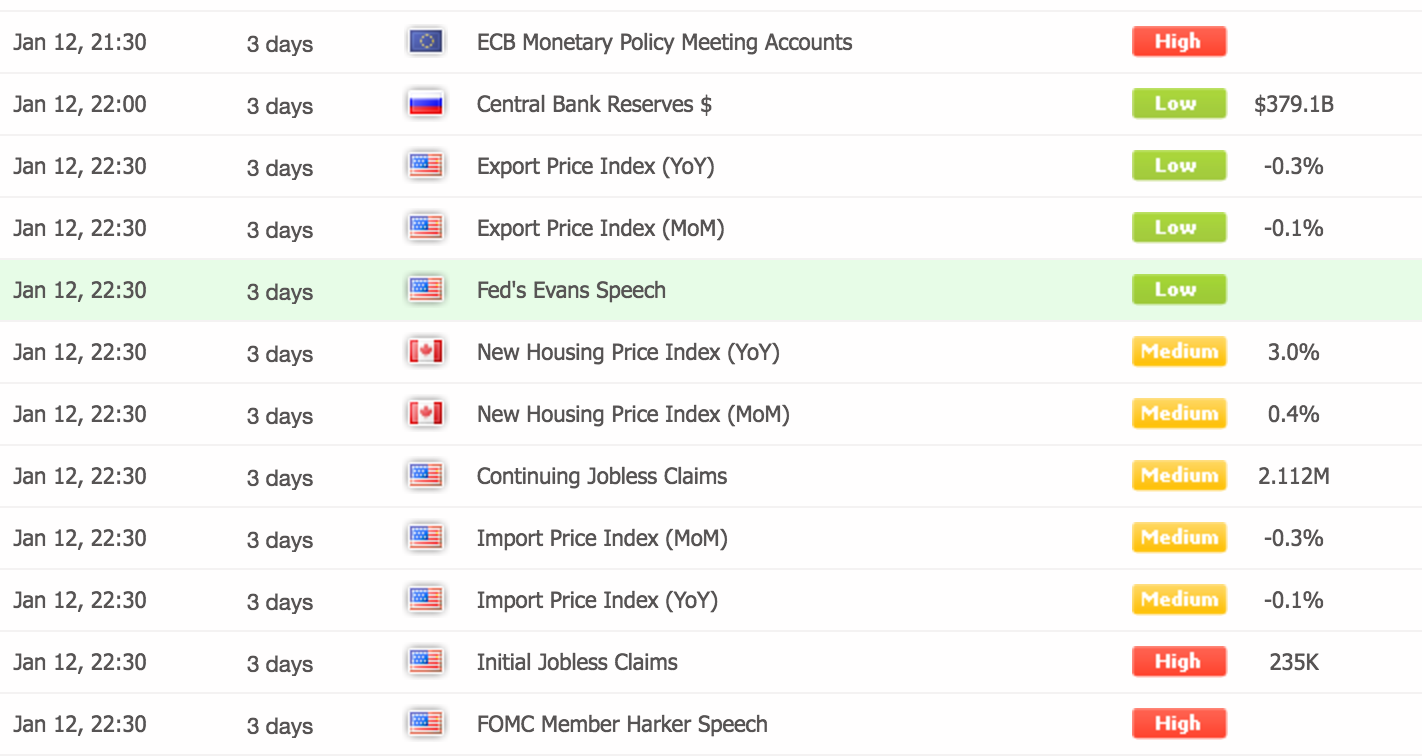Open ECB Monetary Policy Meeting Accounts event

(664, 42)
